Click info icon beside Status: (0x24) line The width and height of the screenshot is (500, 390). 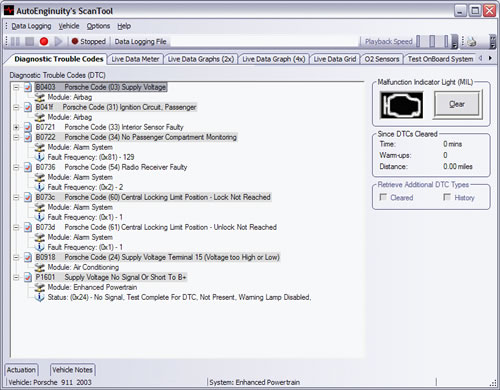pyautogui.click(x=40, y=297)
